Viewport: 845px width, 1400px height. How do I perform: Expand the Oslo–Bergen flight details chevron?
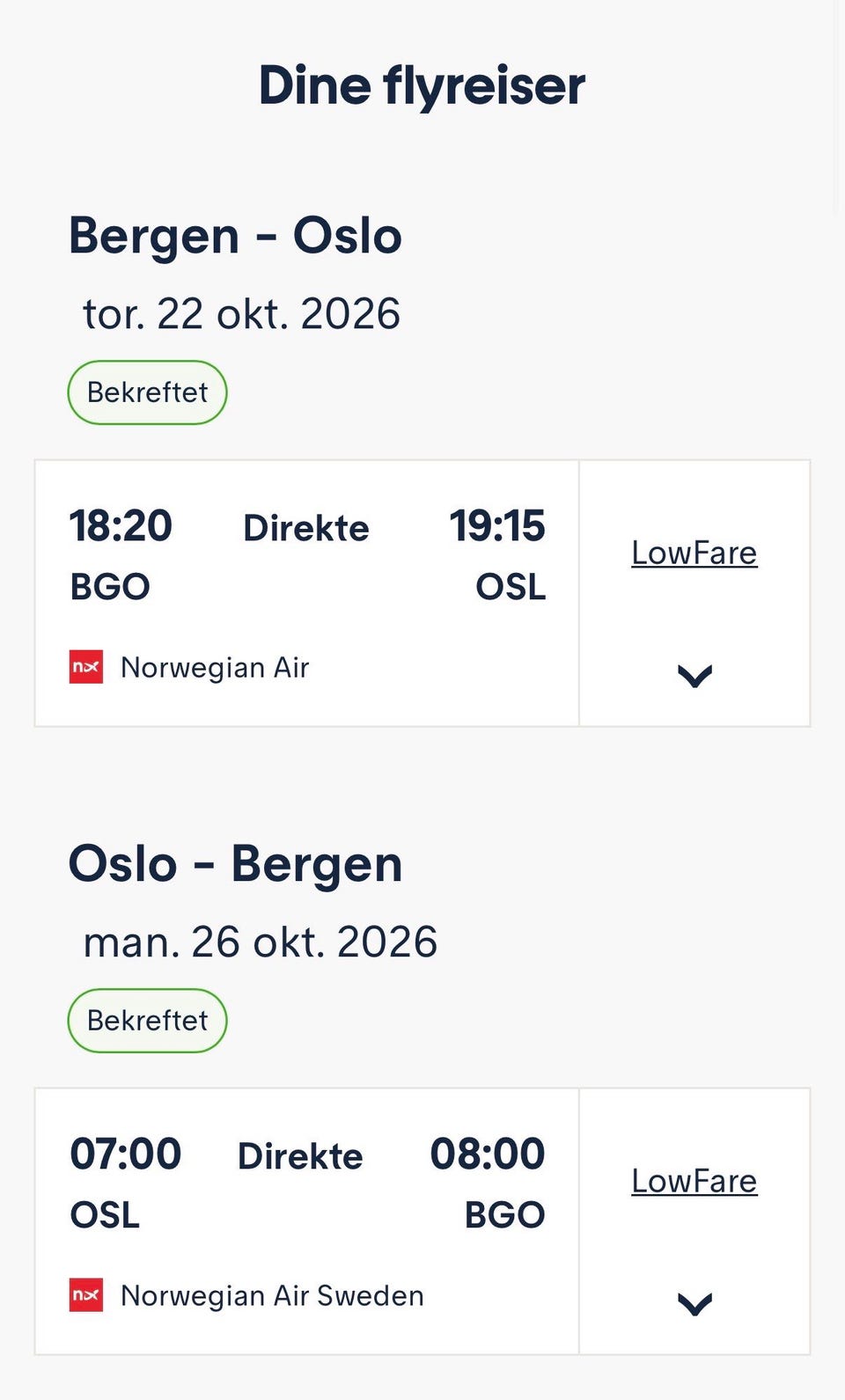coord(694,1304)
